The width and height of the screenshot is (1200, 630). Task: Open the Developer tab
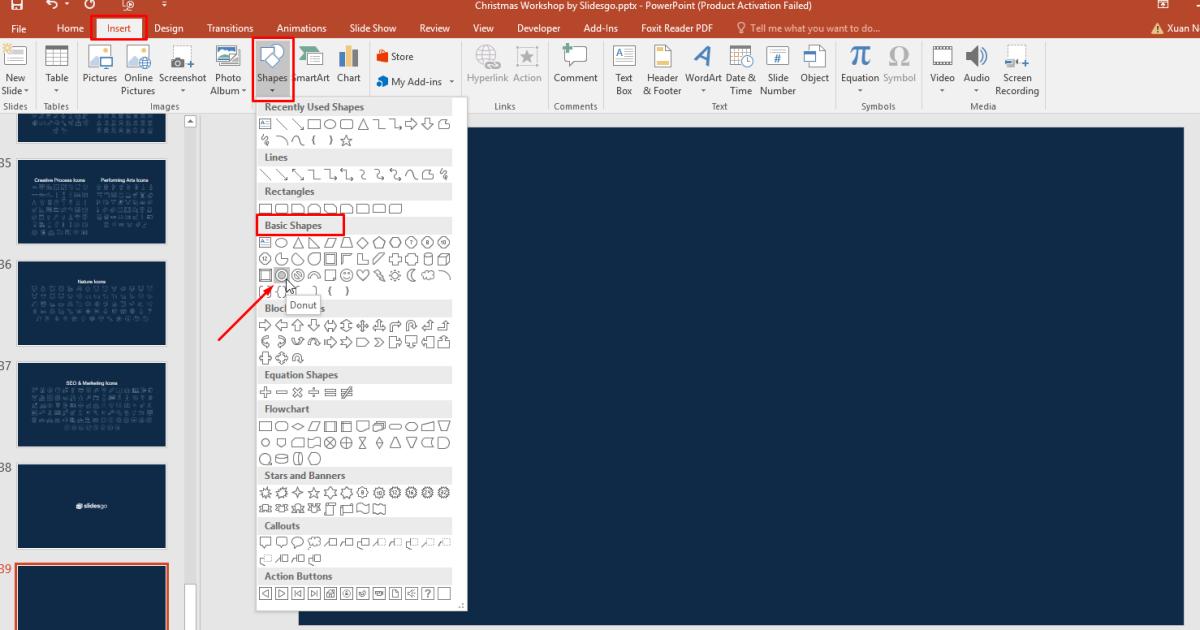(x=539, y=28)
